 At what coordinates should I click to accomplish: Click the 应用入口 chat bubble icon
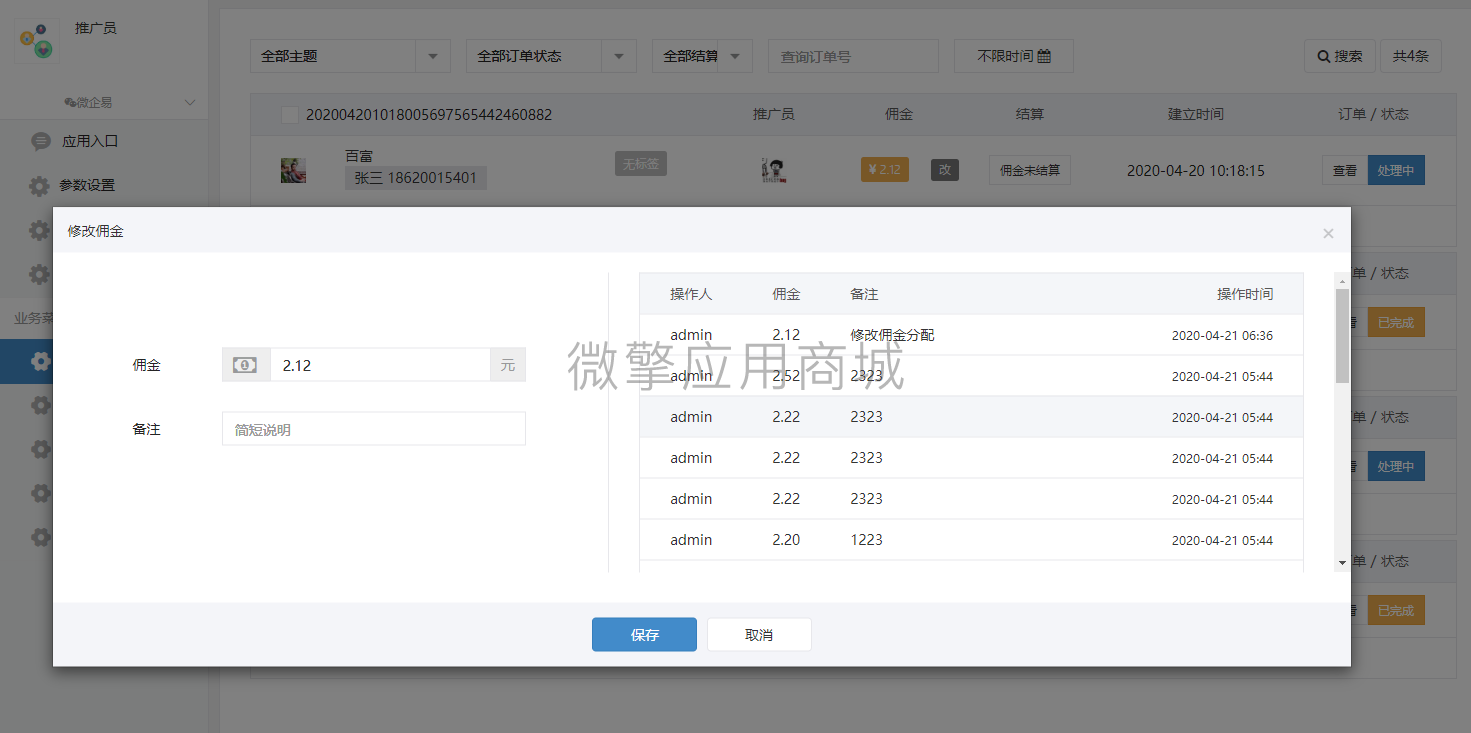40,141
